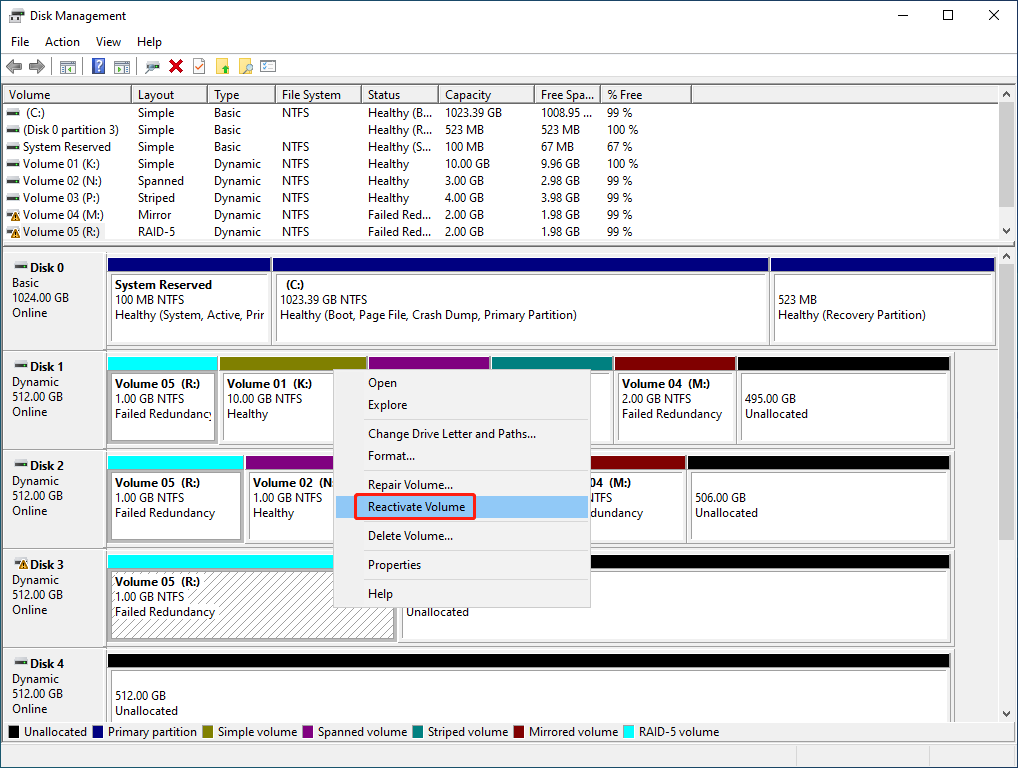Viewport: 1018px width, 768px height.
Task: Open the Action menu
Action: (62, 42)
